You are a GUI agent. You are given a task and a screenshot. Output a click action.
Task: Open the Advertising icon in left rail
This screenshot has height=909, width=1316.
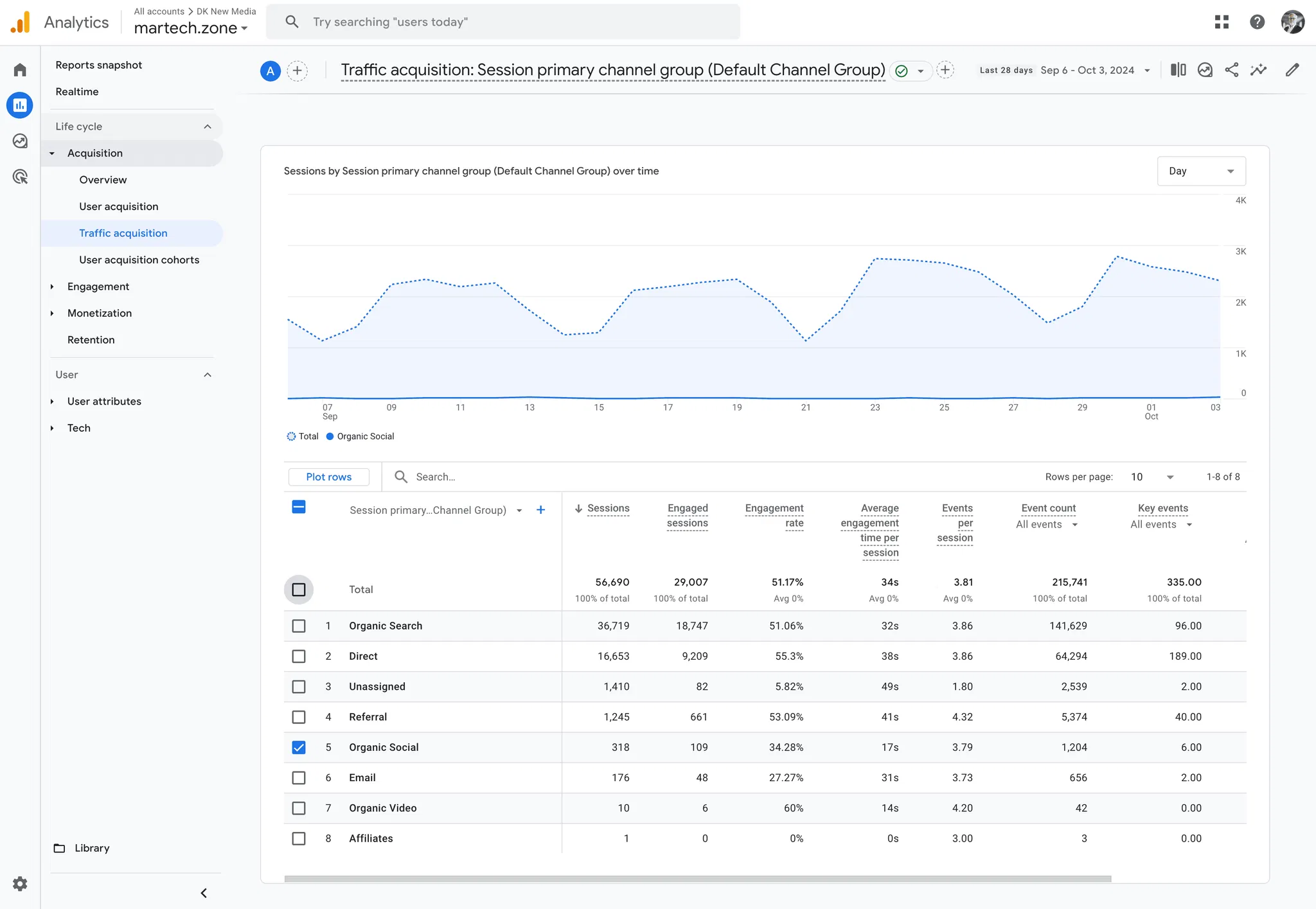pos(20,177)
